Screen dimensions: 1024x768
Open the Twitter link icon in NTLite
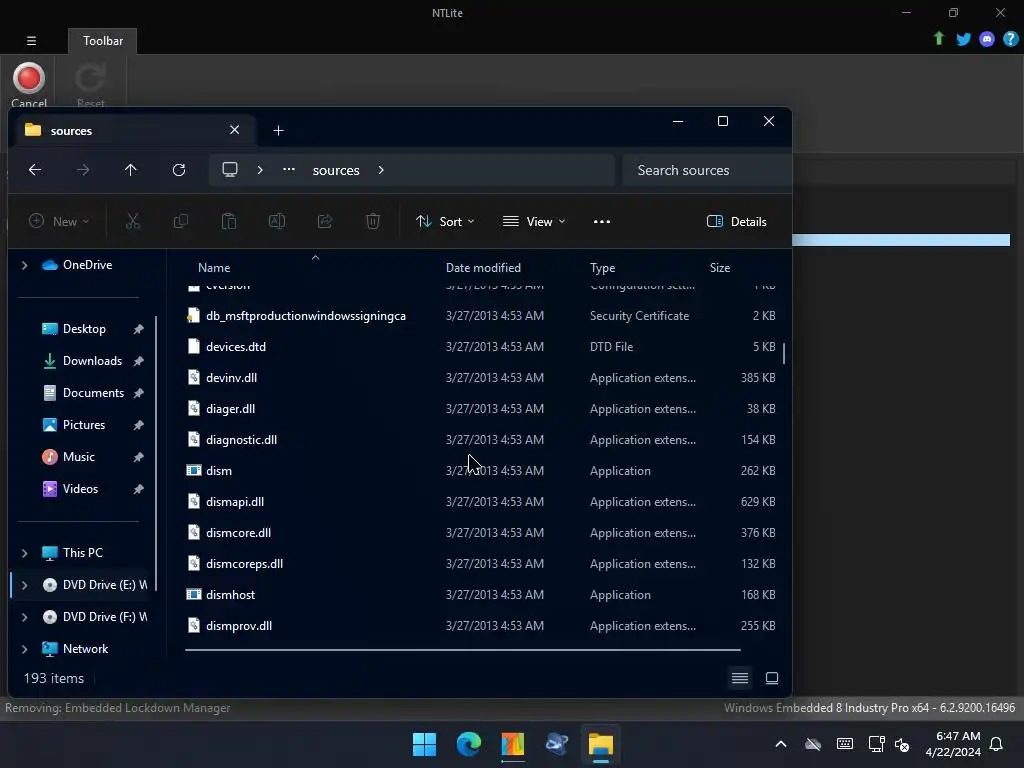[x=963, y=39]
